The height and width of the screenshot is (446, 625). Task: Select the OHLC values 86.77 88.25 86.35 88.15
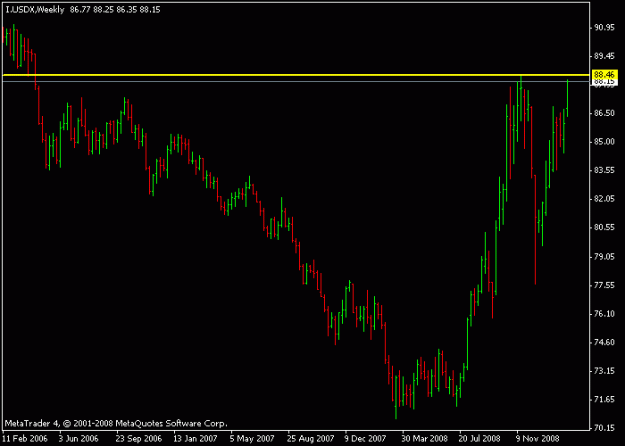(x=115, y=10)
